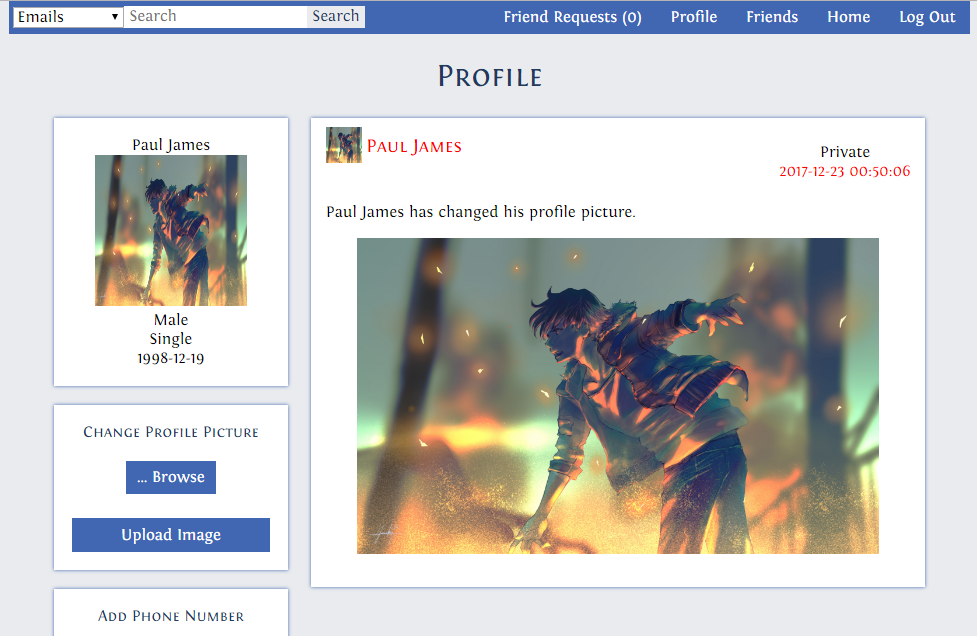The image size is (977, 636).
Task: Click the post timestamp 2017-12-23 00:50:06
Action: tap(844, 171)
